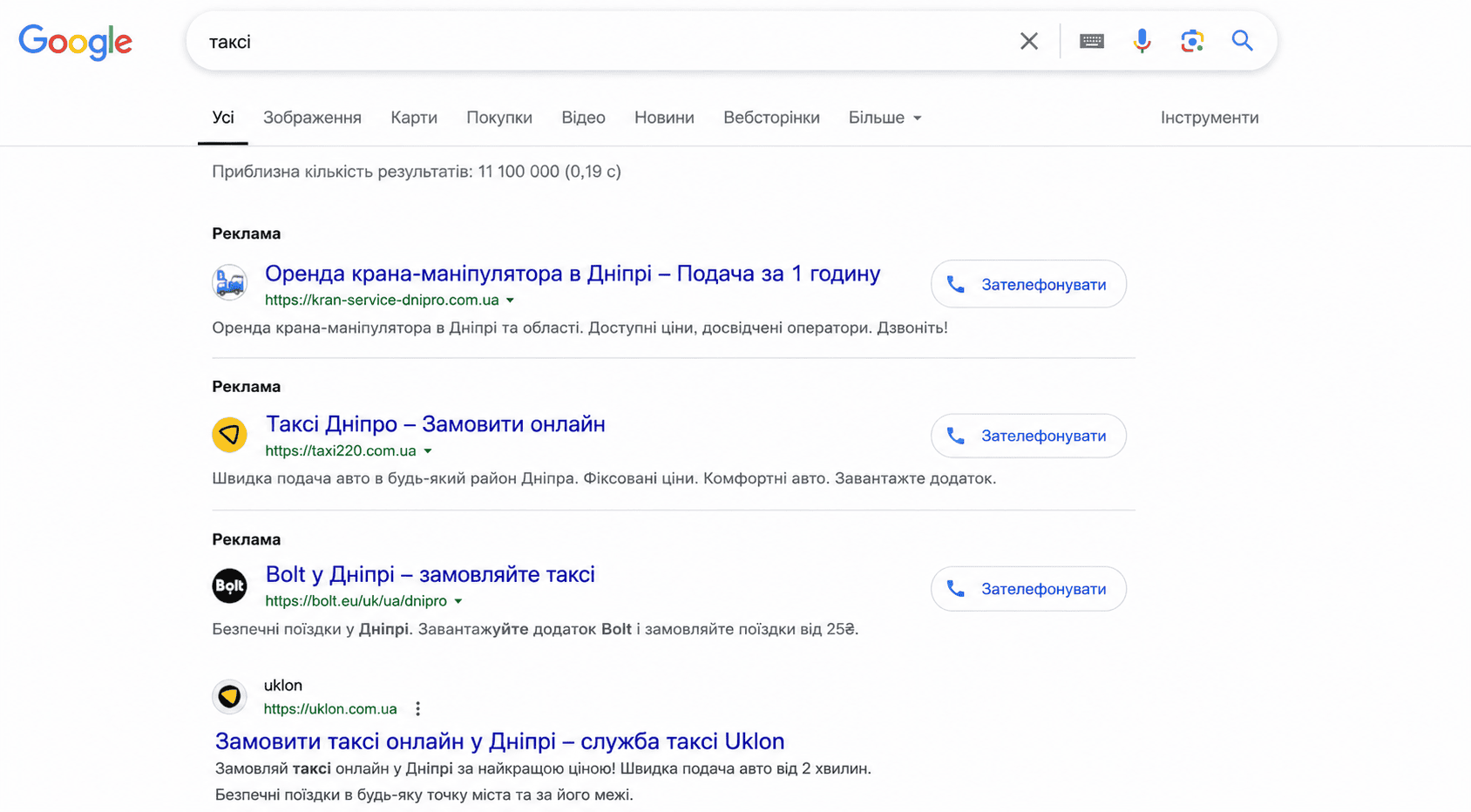The height and width of the screenshot is (812, 1471).
Task: Click the blue magnifier search icon
Action: [x=1243, y=41]
